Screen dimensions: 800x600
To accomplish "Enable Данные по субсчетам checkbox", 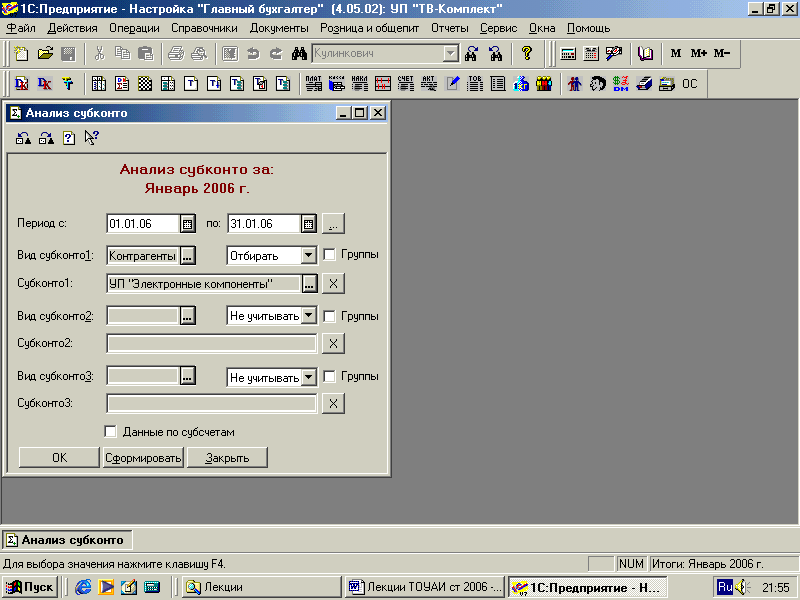I will 110,432.
